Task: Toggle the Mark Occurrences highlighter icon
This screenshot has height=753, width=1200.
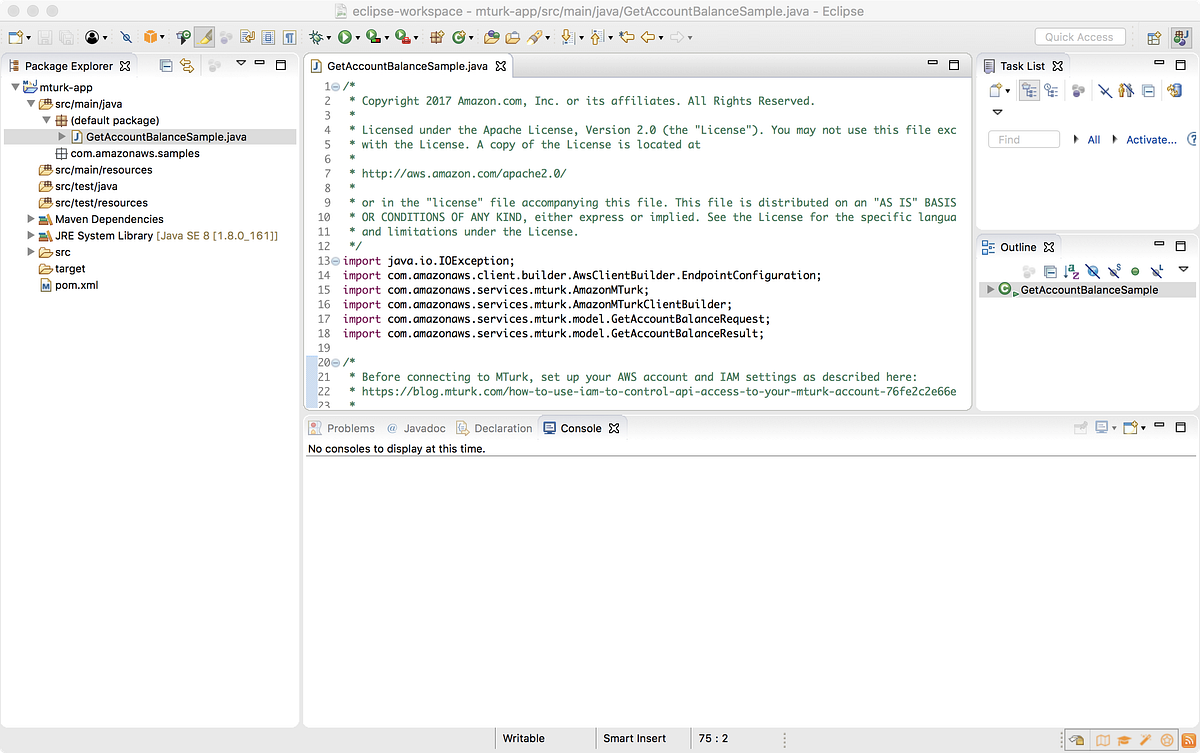Action: click(204, 37)
